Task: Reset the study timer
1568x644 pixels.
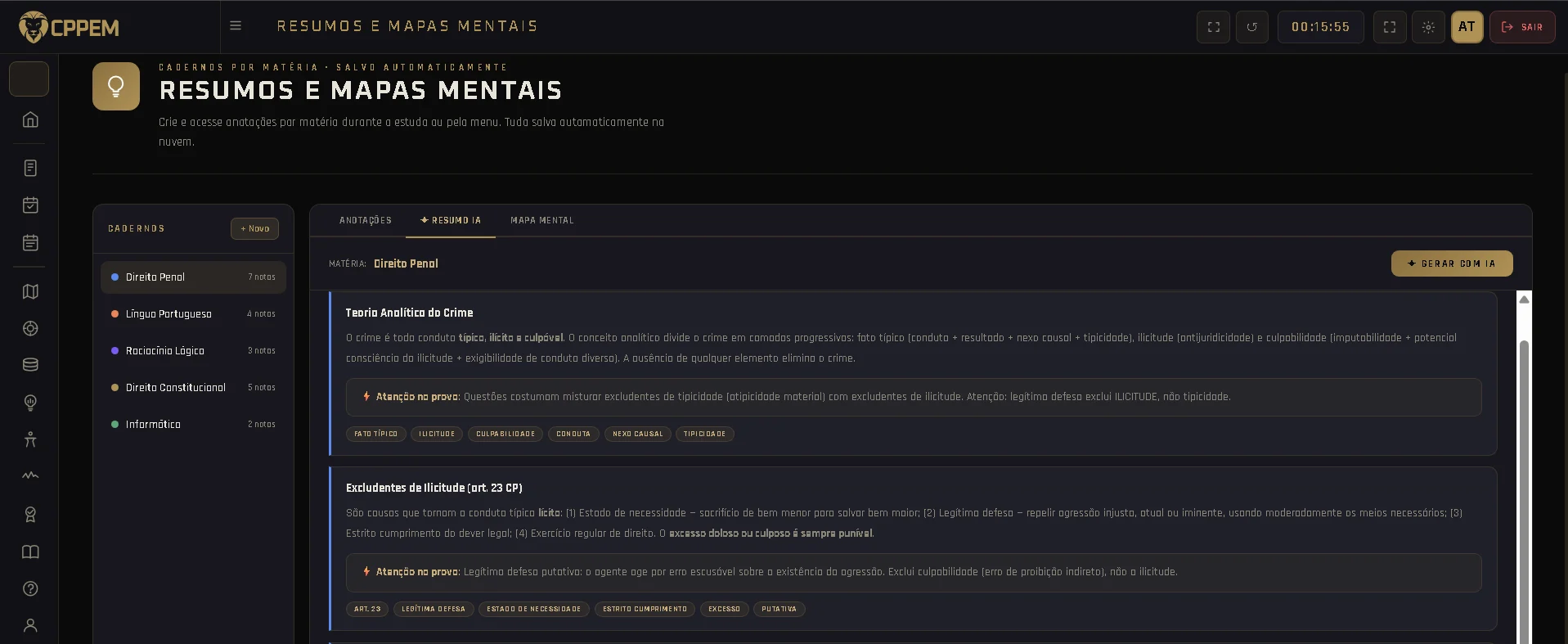Action: tap(1251, 27)
